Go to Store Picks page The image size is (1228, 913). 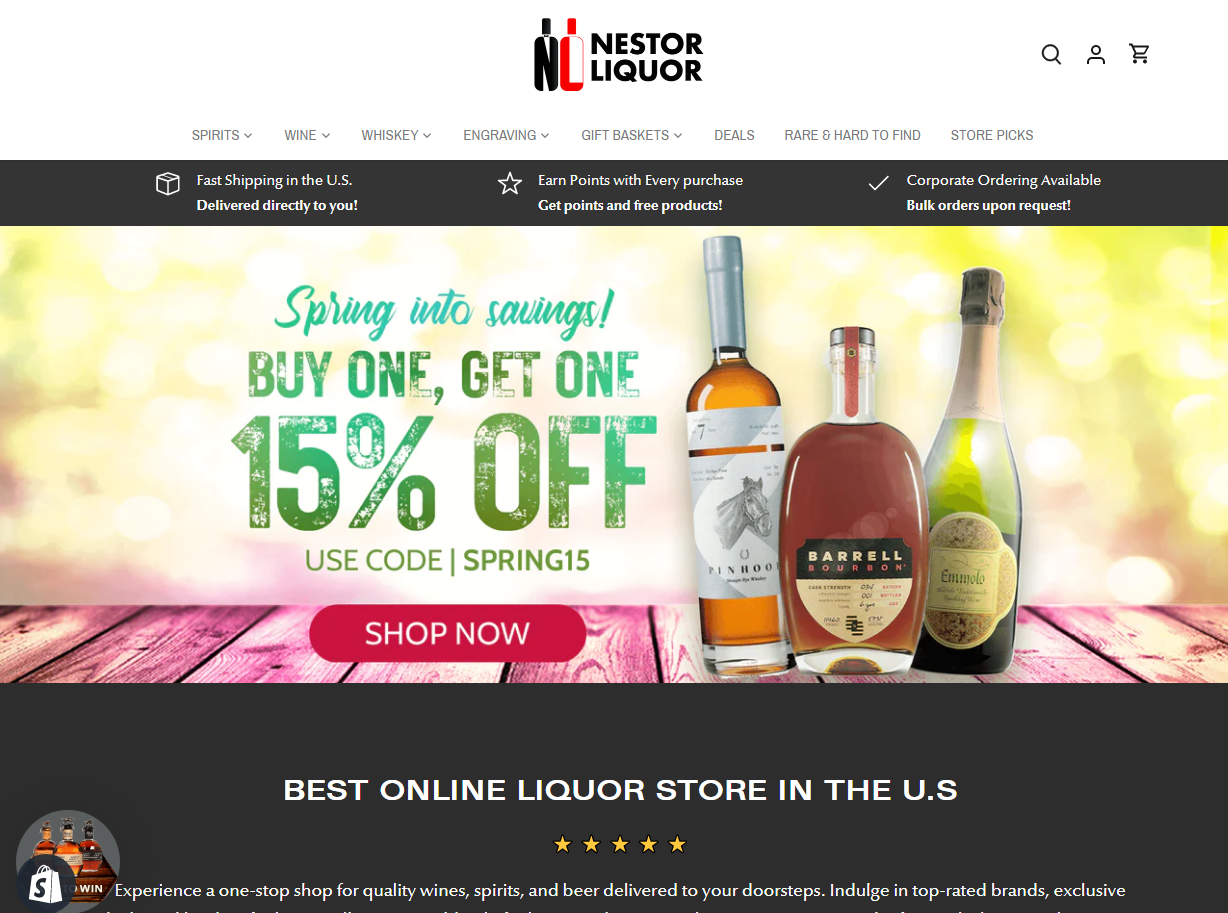pos(992,135)
